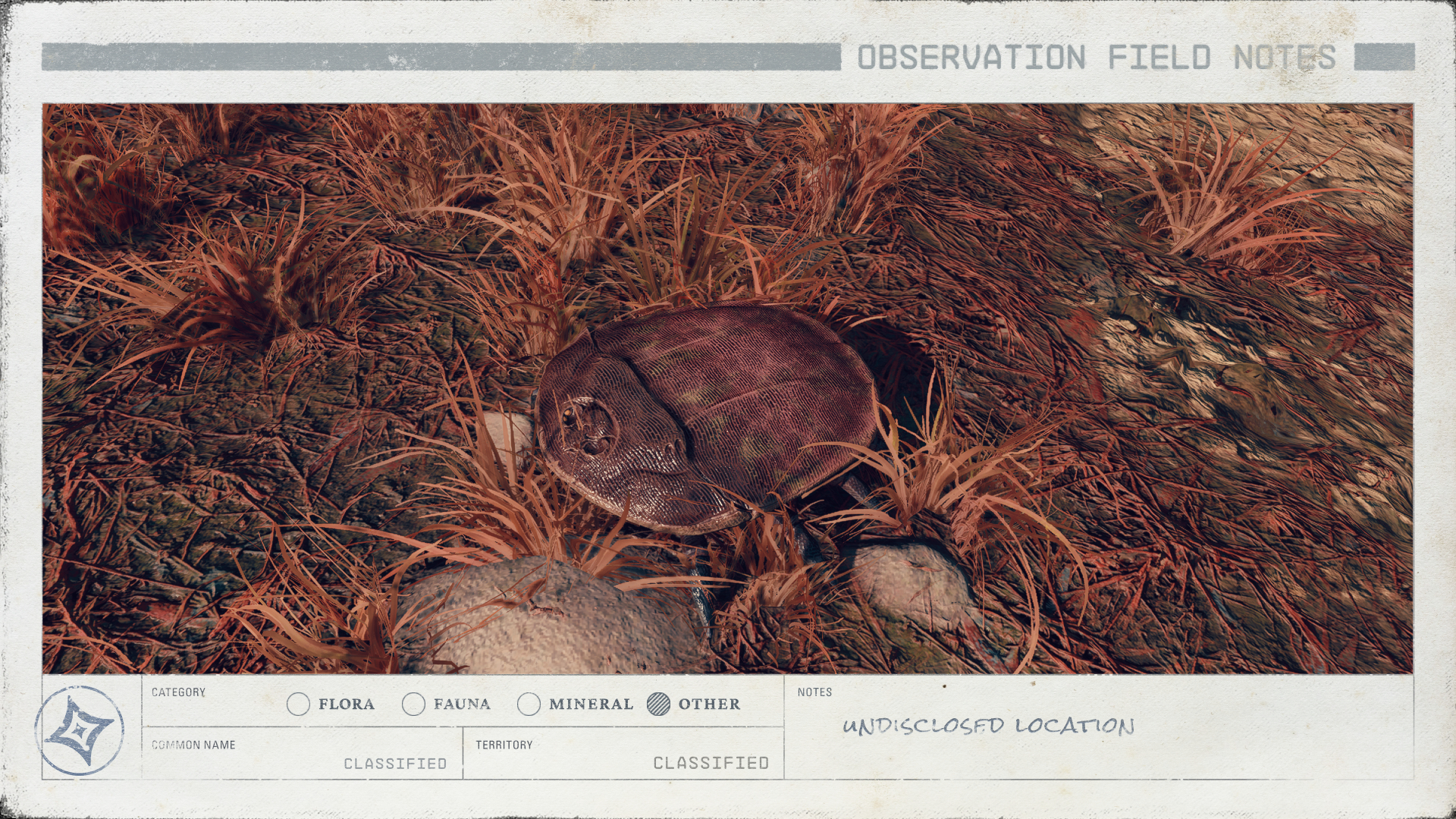Click the Observation Field Notes title
This screenshot has width=1456, height=819.
[1097, 58]
